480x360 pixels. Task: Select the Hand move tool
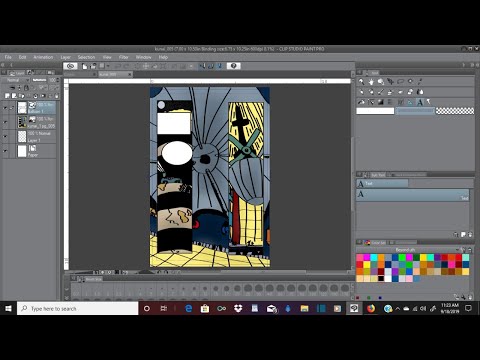(371, 82)
